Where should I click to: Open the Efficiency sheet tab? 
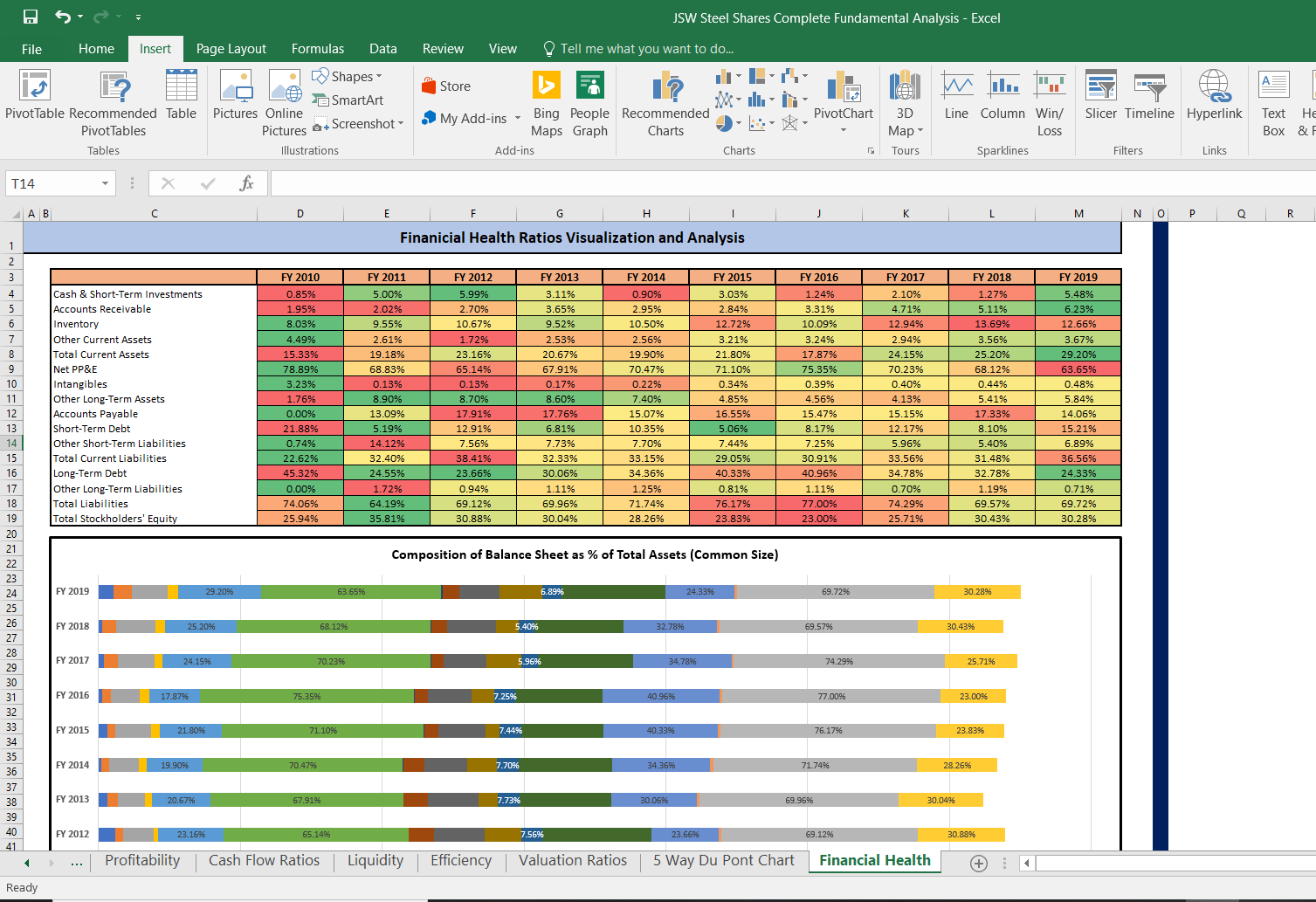(x=461, y=860)
